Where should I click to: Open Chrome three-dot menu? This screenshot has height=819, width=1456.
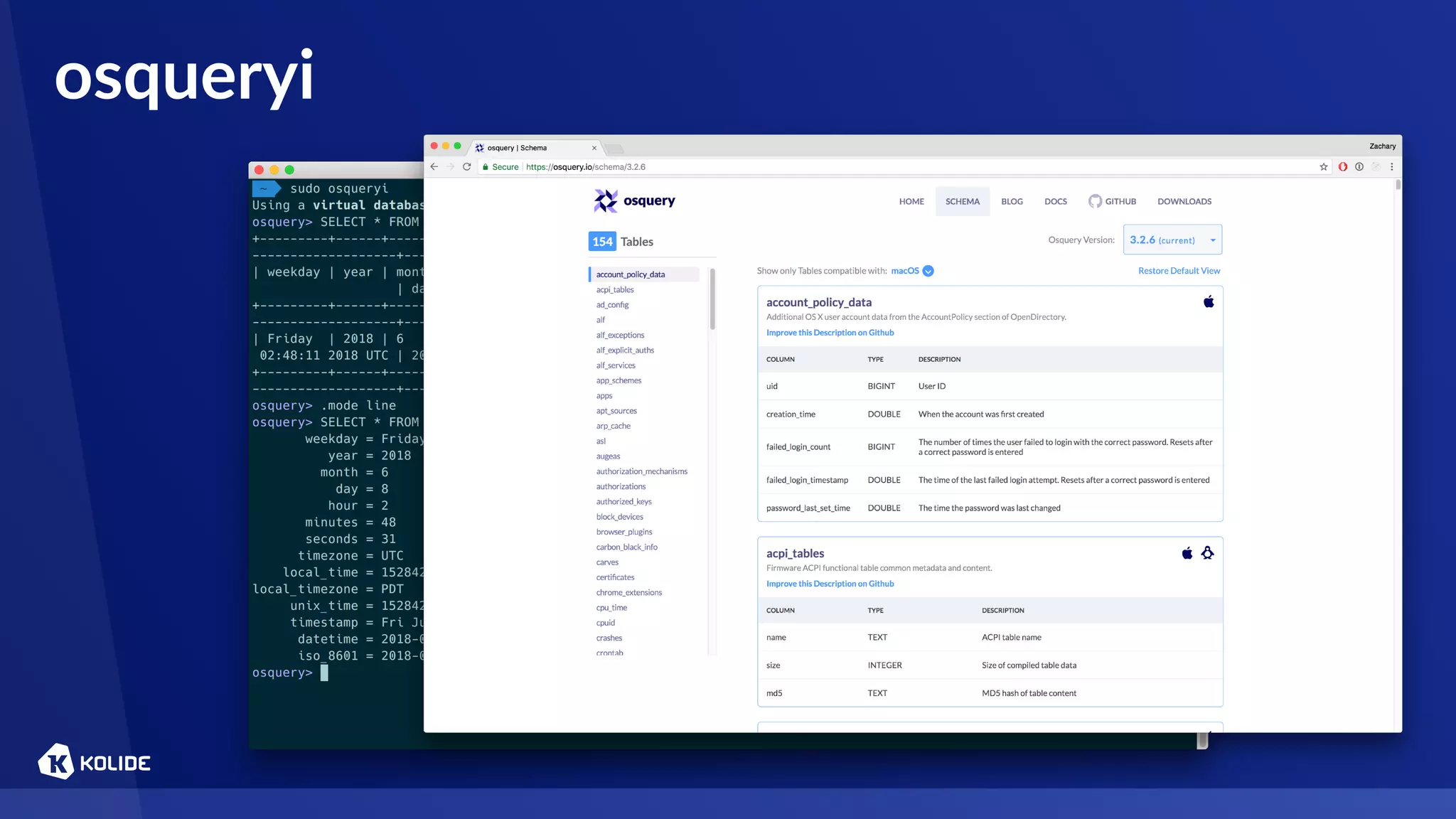click(x=1391, y=167)
